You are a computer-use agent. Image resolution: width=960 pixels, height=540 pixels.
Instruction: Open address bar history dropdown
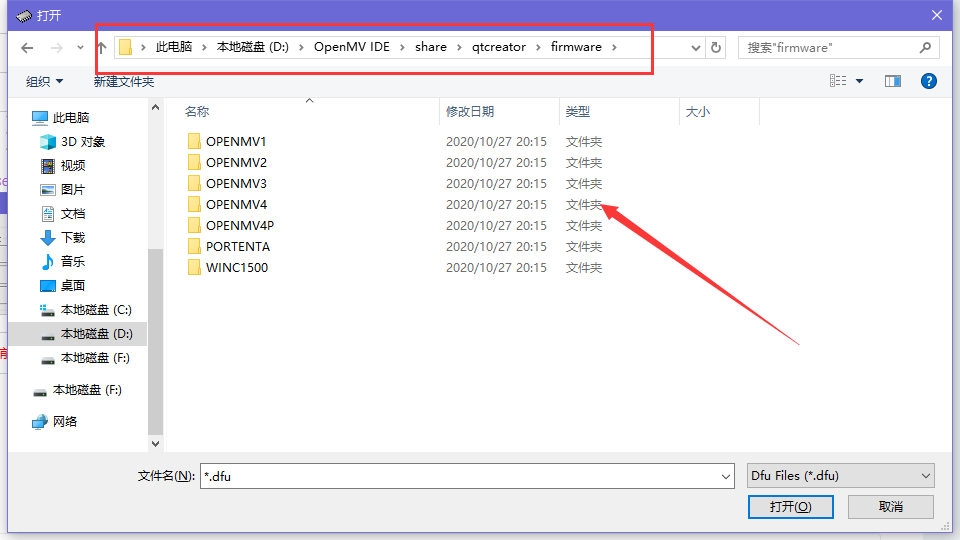tap(696, 48)
